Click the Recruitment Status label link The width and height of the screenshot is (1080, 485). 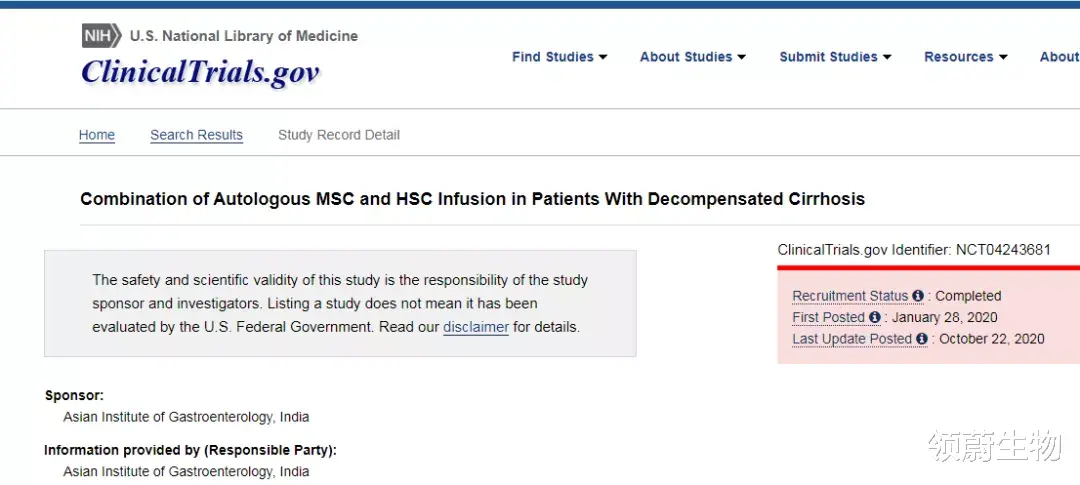pos(850,296)
